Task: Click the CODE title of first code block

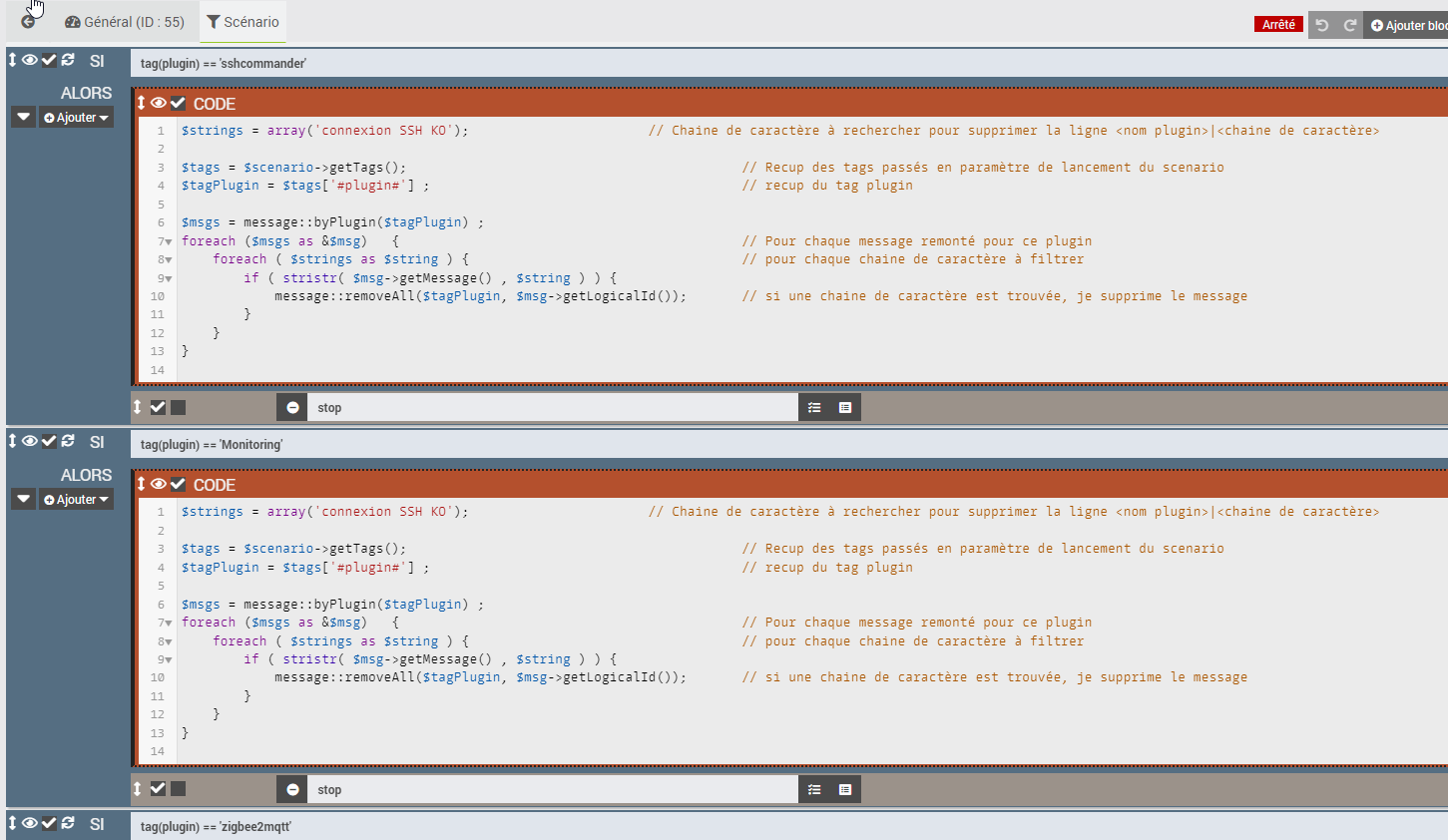Action: [x=215, y=104]
